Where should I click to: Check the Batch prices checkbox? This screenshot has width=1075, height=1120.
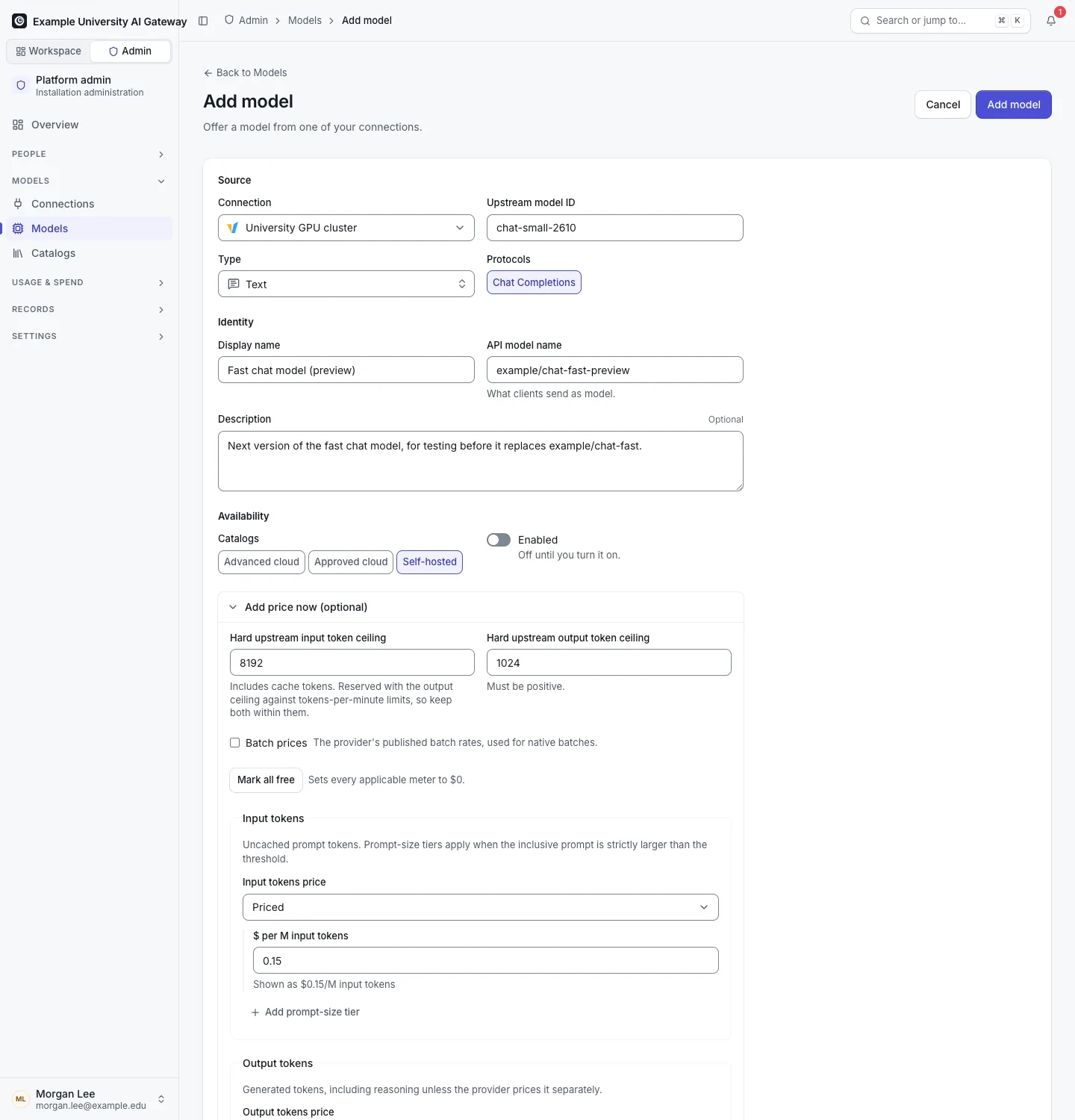234,742
